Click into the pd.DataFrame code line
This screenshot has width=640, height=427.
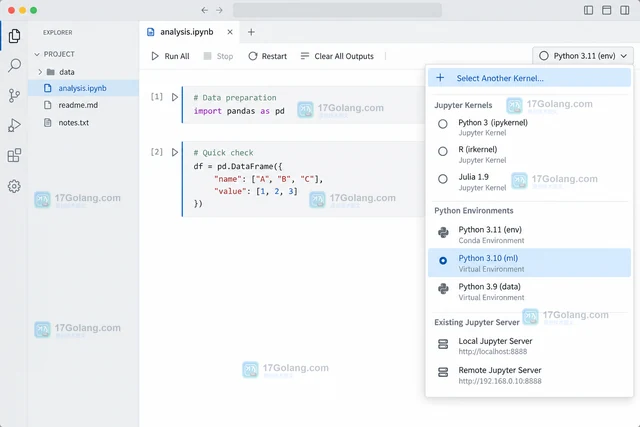coord(238,166)
